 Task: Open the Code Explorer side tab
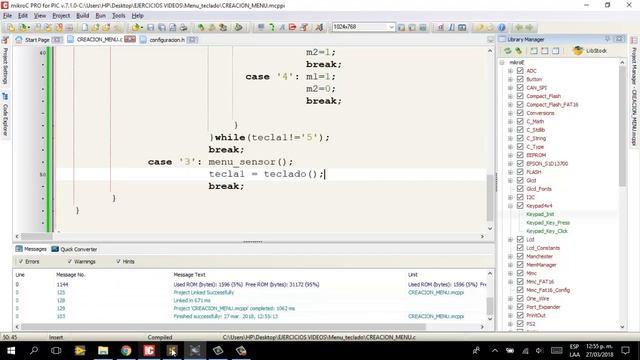click(5, 116)
